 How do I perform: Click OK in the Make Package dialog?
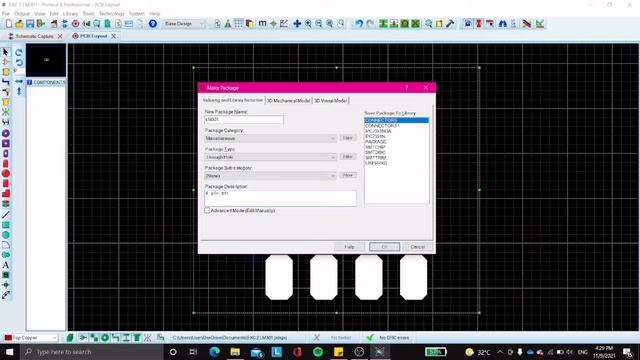coord(384,247)
